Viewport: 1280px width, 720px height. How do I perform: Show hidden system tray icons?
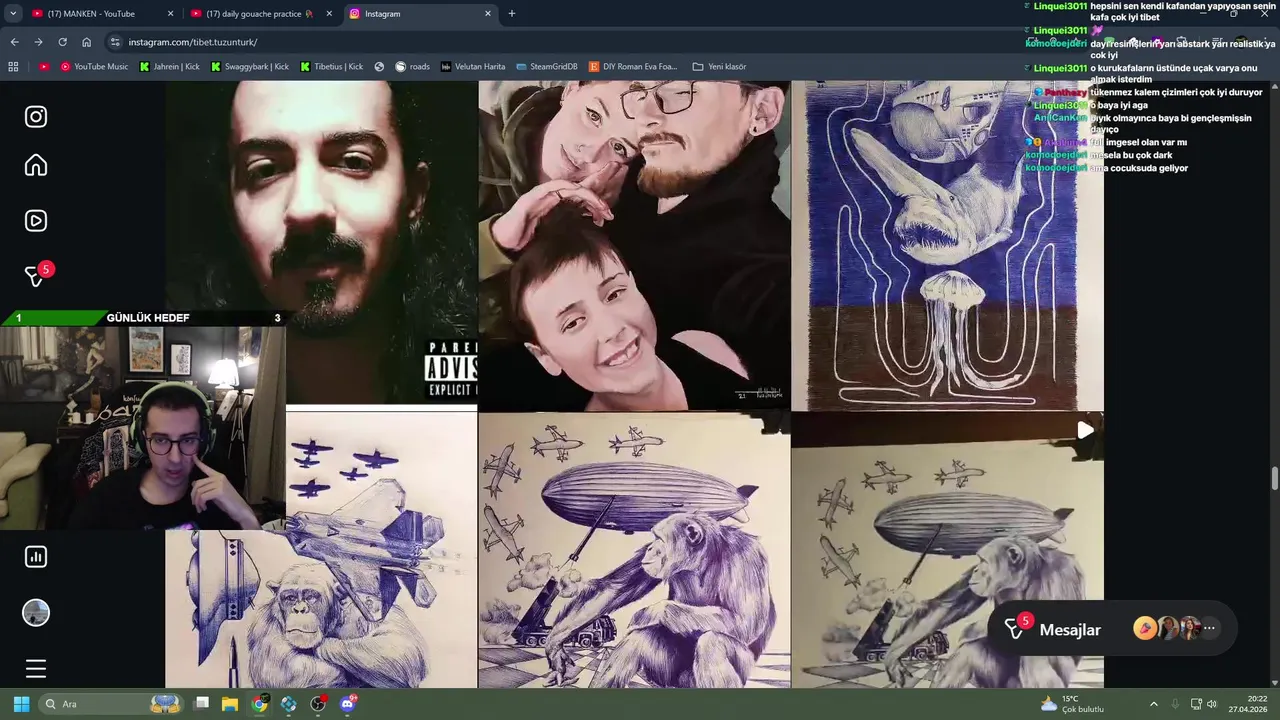(x=1153, y=704)
